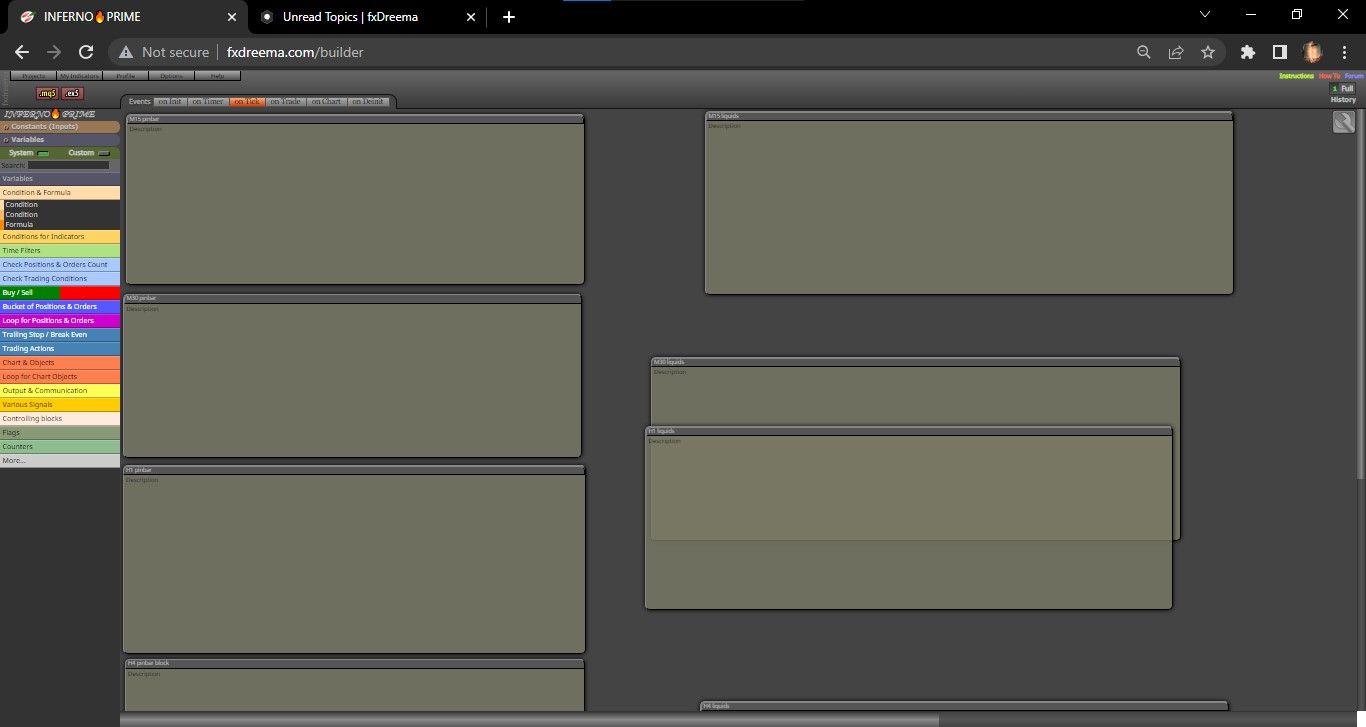Image resolution: width=1366 pixels, height=727 pixels.
Task: Expand the Counters category
Action: (x=60, y=447)
